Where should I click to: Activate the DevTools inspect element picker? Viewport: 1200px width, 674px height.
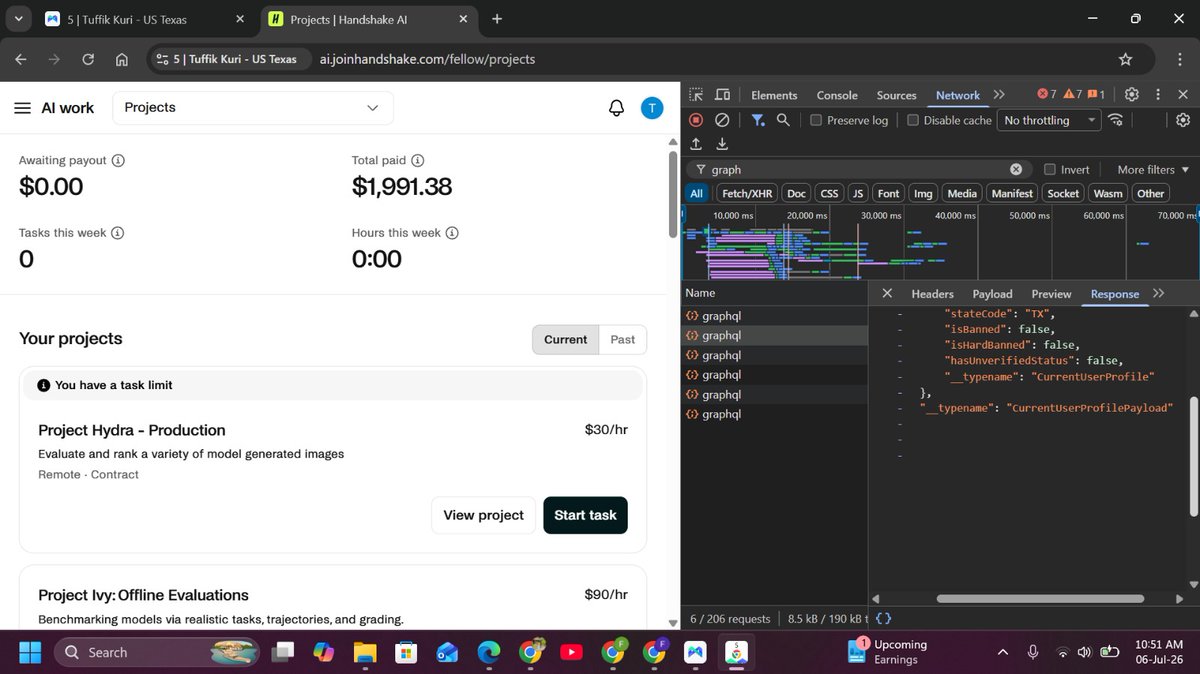click(x=697, y=95)
